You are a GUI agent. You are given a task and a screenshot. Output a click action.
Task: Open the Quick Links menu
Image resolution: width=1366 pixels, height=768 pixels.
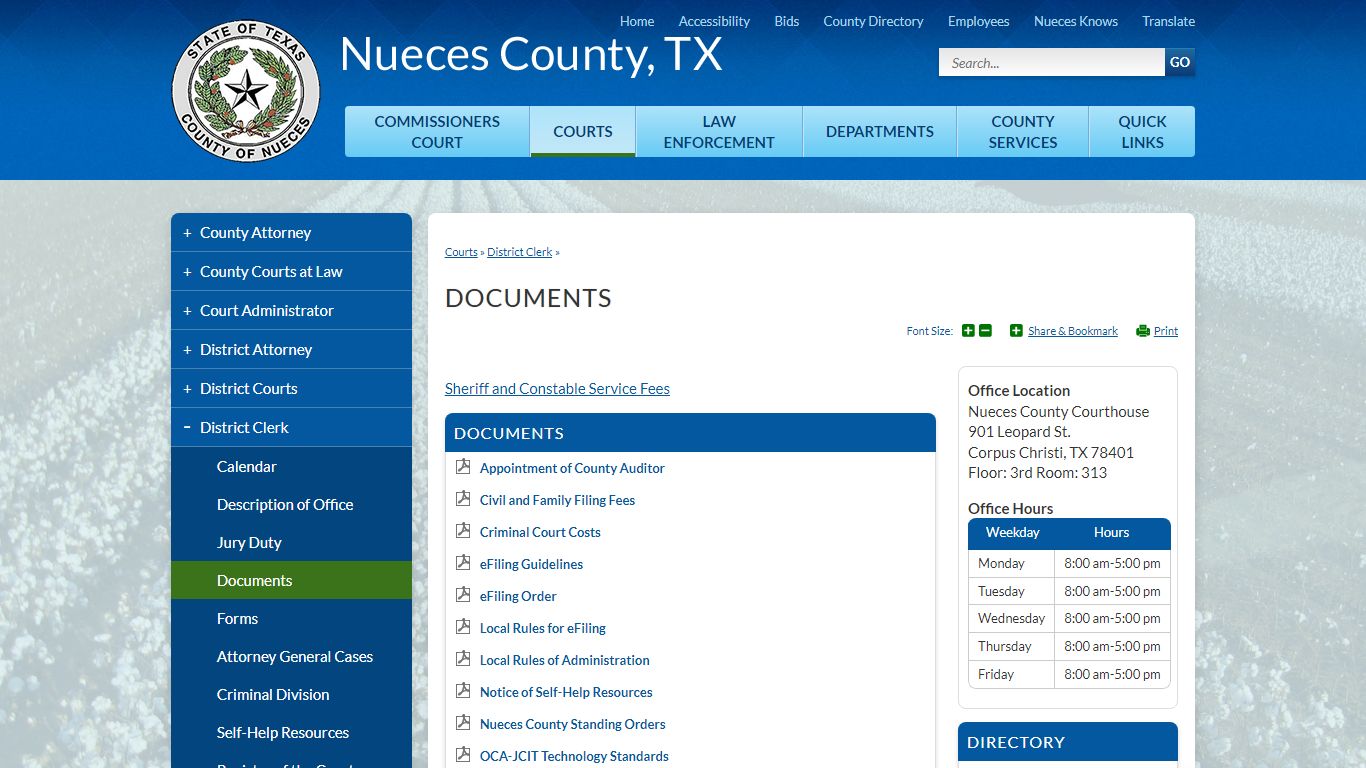pos(1142,132)
